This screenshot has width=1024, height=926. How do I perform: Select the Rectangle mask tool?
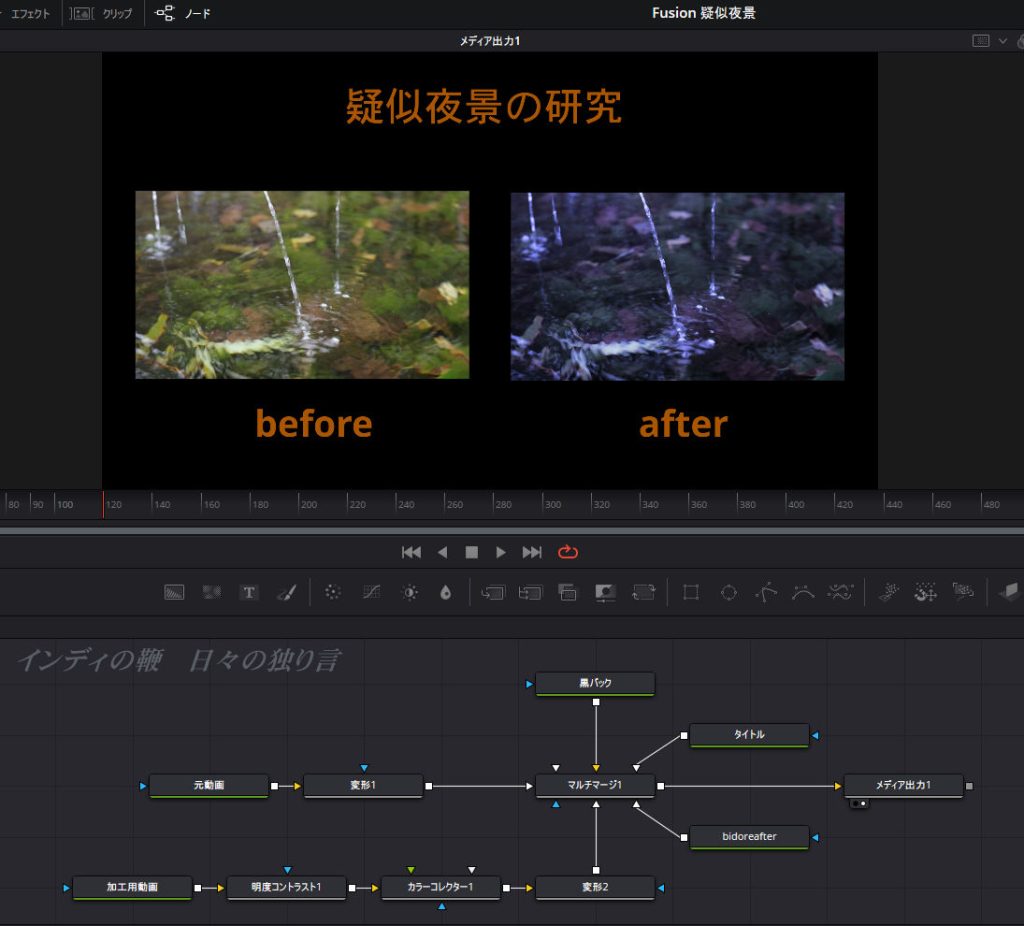click(x=690, y=592)
